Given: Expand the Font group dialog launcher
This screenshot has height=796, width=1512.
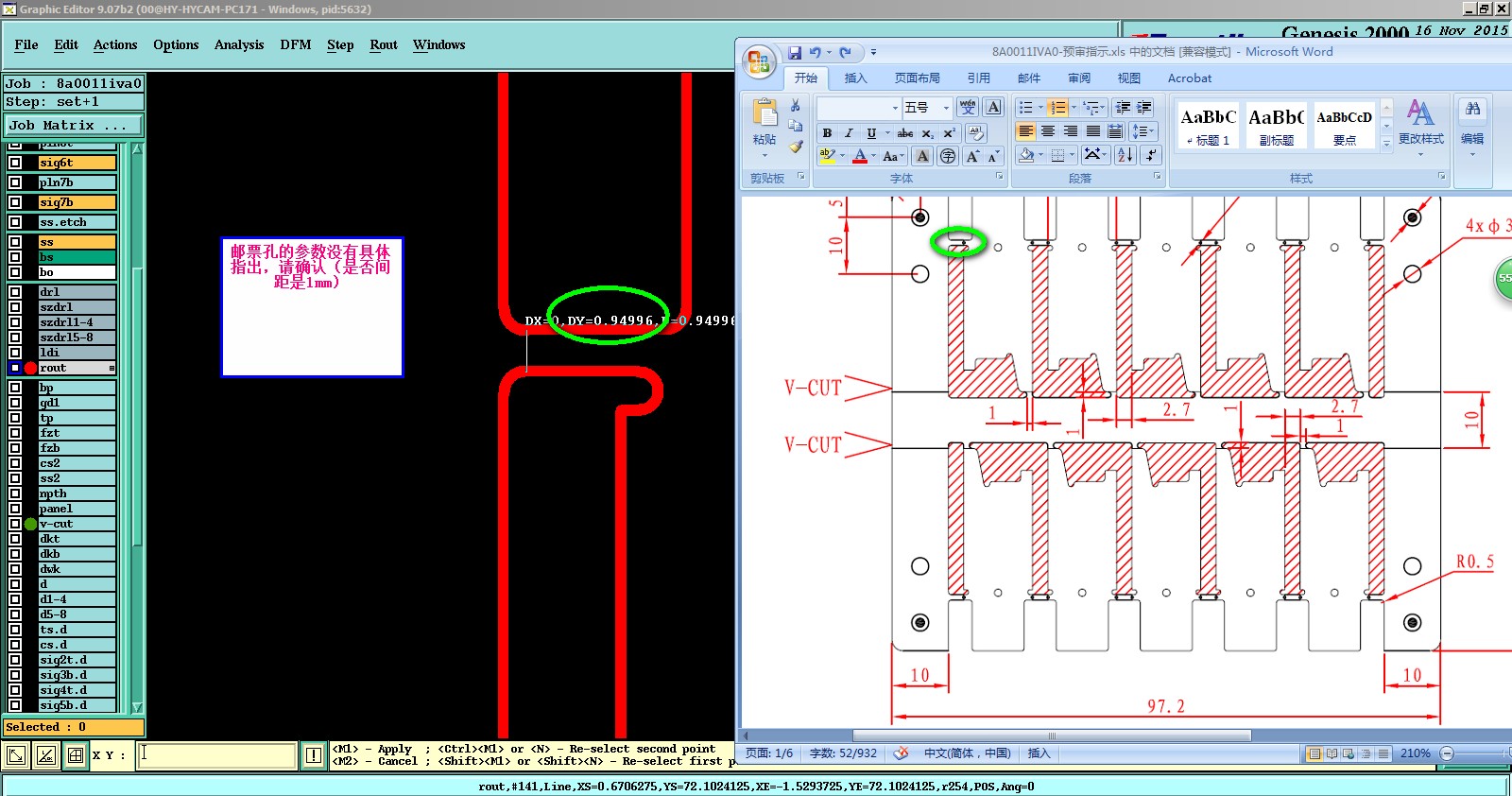Looking at the screenshot, I should pyautogui.click(x=1000, y=177).
